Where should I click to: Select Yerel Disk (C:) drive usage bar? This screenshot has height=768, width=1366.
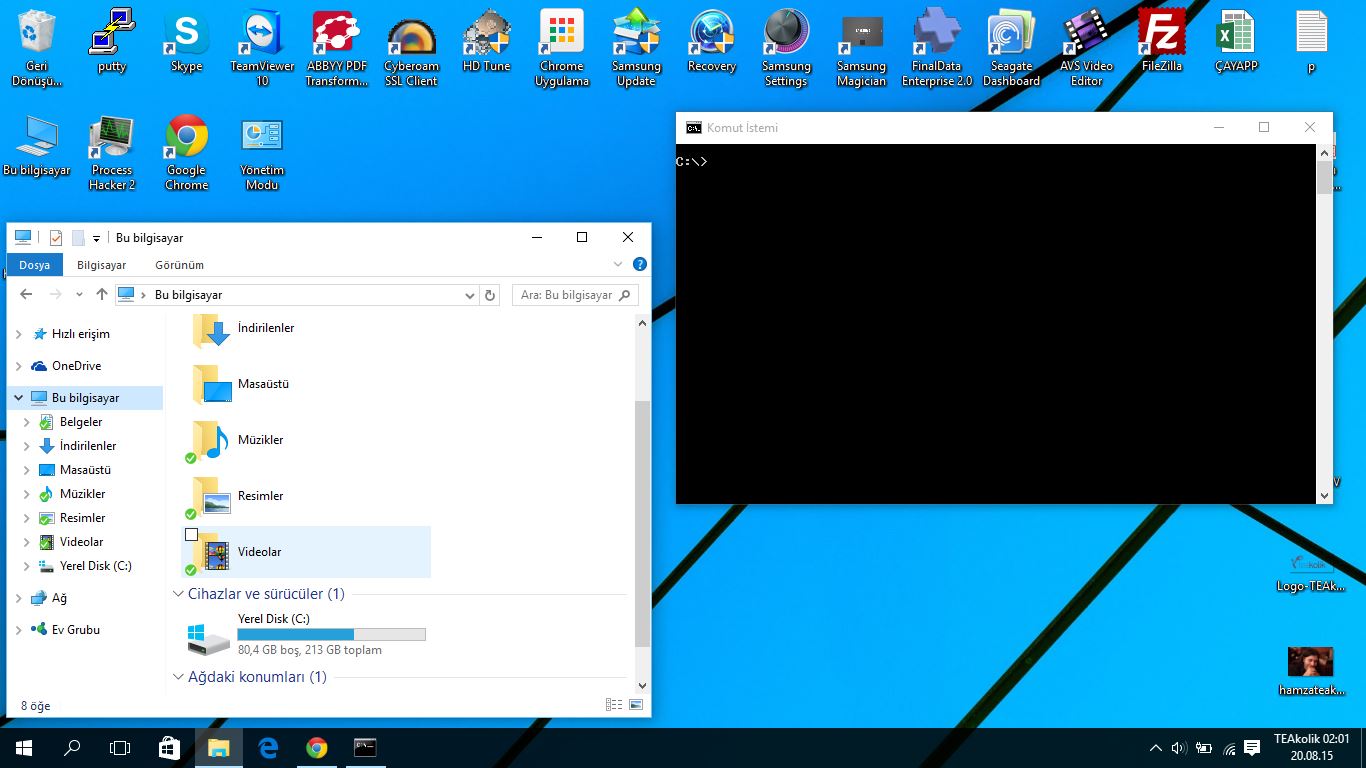point(331,634)
